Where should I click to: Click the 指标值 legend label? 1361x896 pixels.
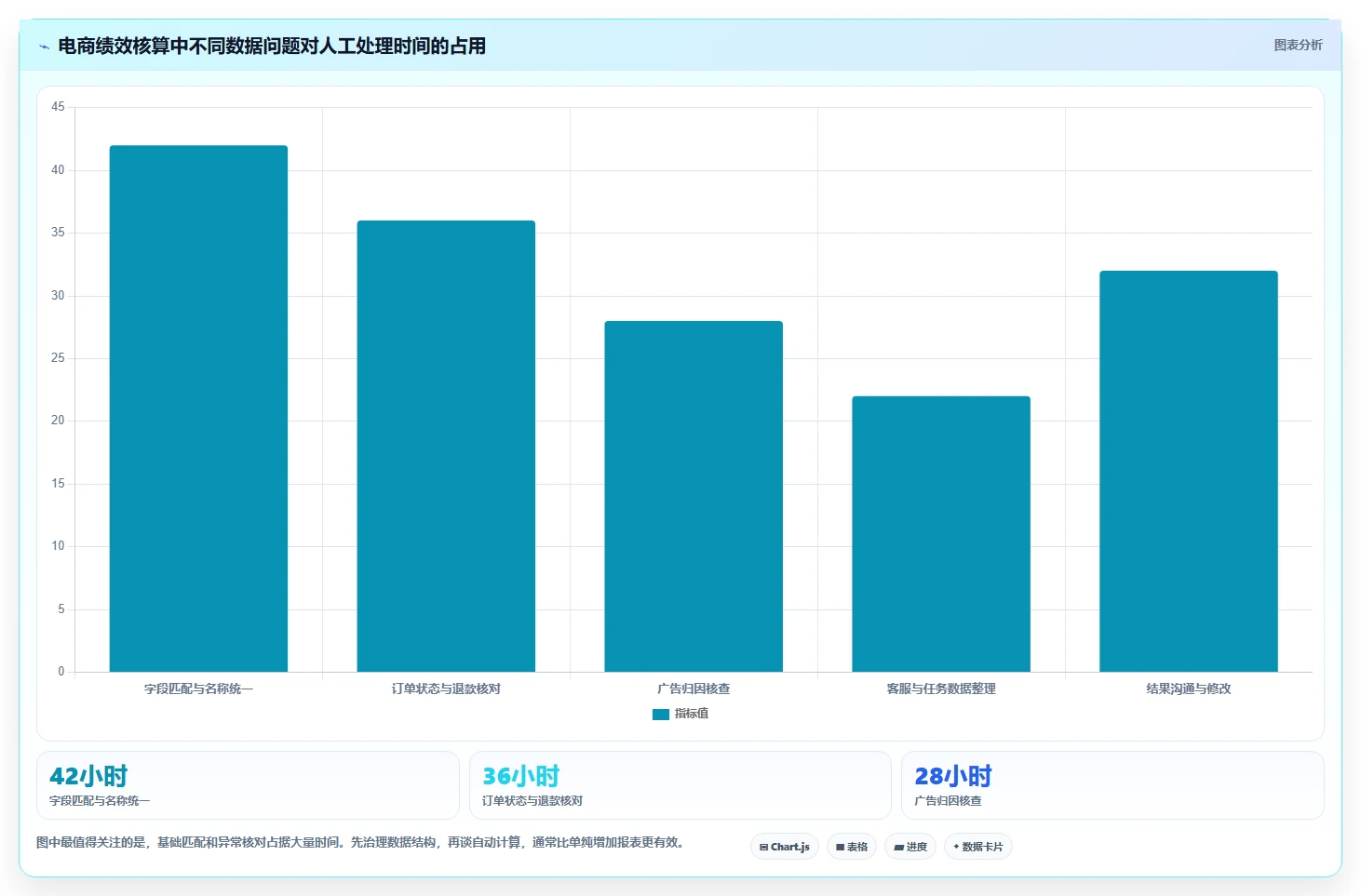[692, 714]
